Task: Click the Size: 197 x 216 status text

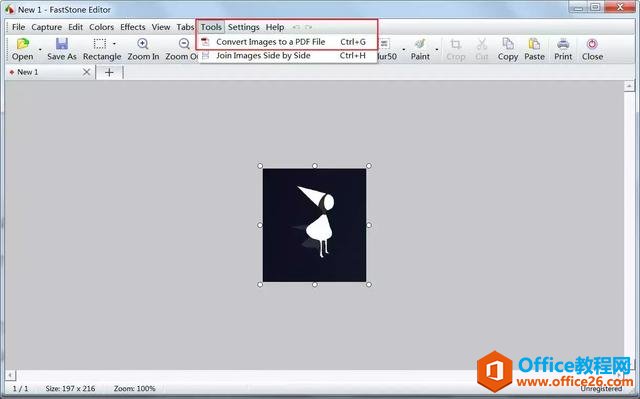Action: tap(70, 388)
